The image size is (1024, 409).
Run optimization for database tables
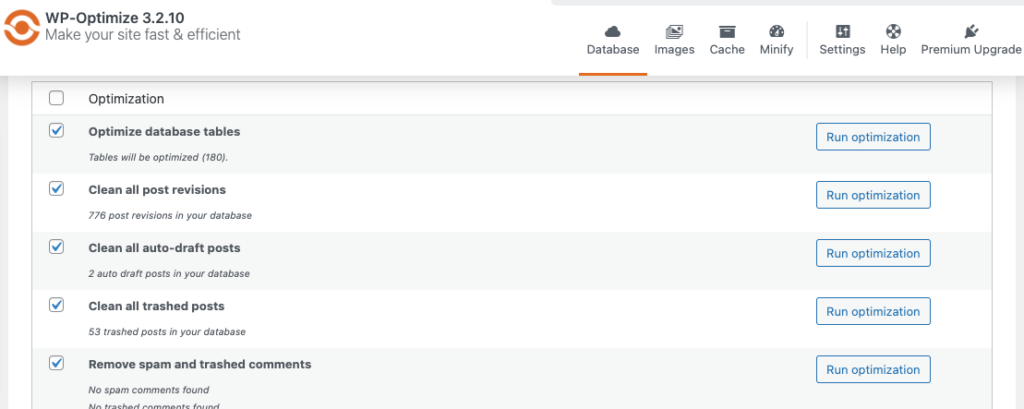click(873, 137)
